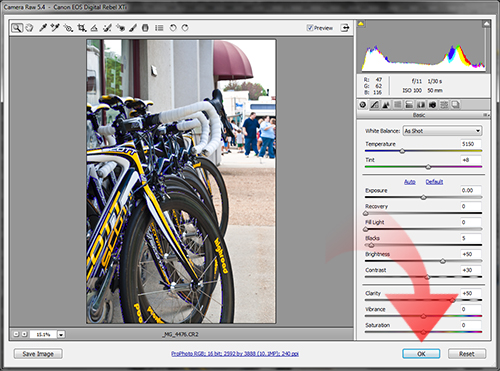The width and height of the screenshot is (500, 371).
Task: Rotate image 90° clockwise
Action: click(185, 28)
